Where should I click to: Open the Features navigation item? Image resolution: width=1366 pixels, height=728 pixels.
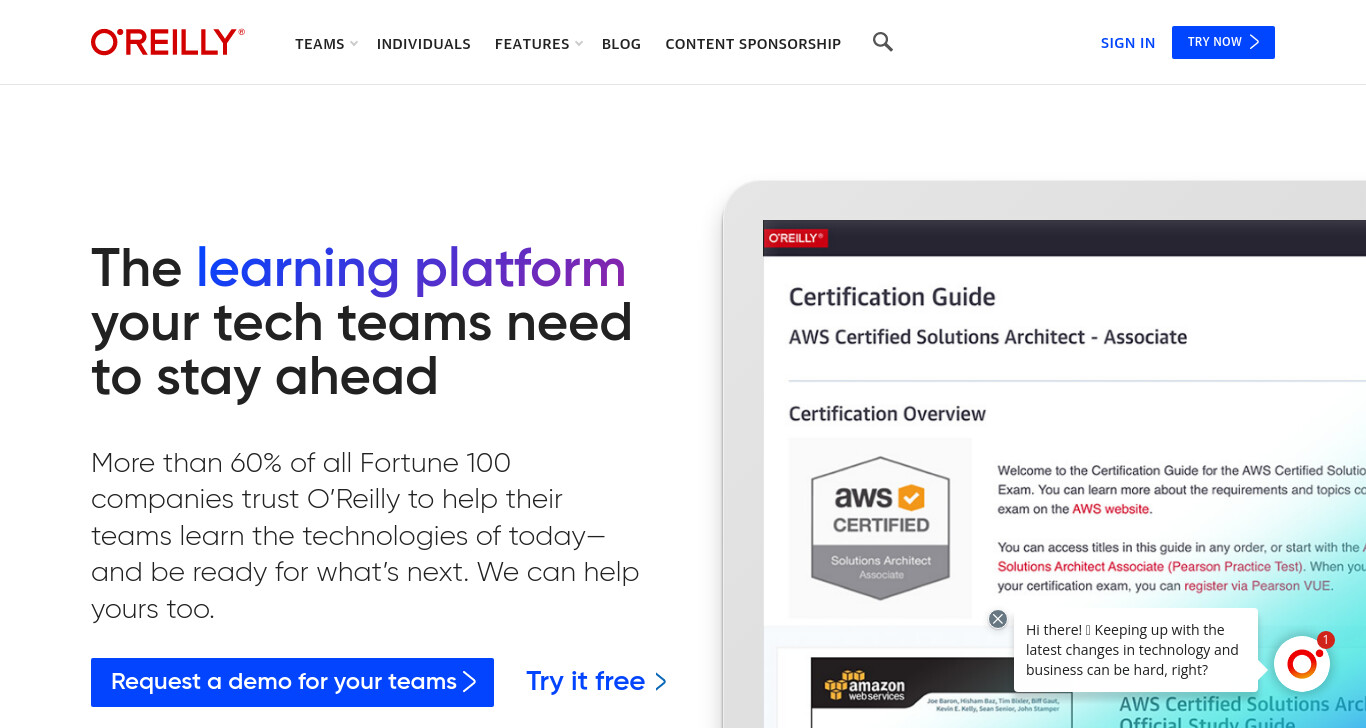532,44
